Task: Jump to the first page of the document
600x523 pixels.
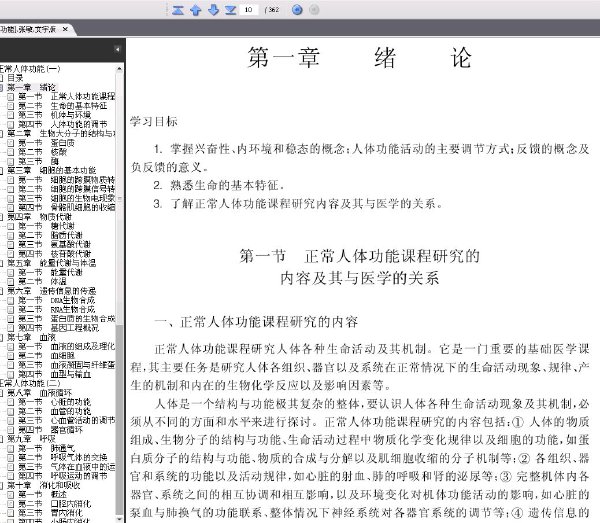Action: coord(178,10)
